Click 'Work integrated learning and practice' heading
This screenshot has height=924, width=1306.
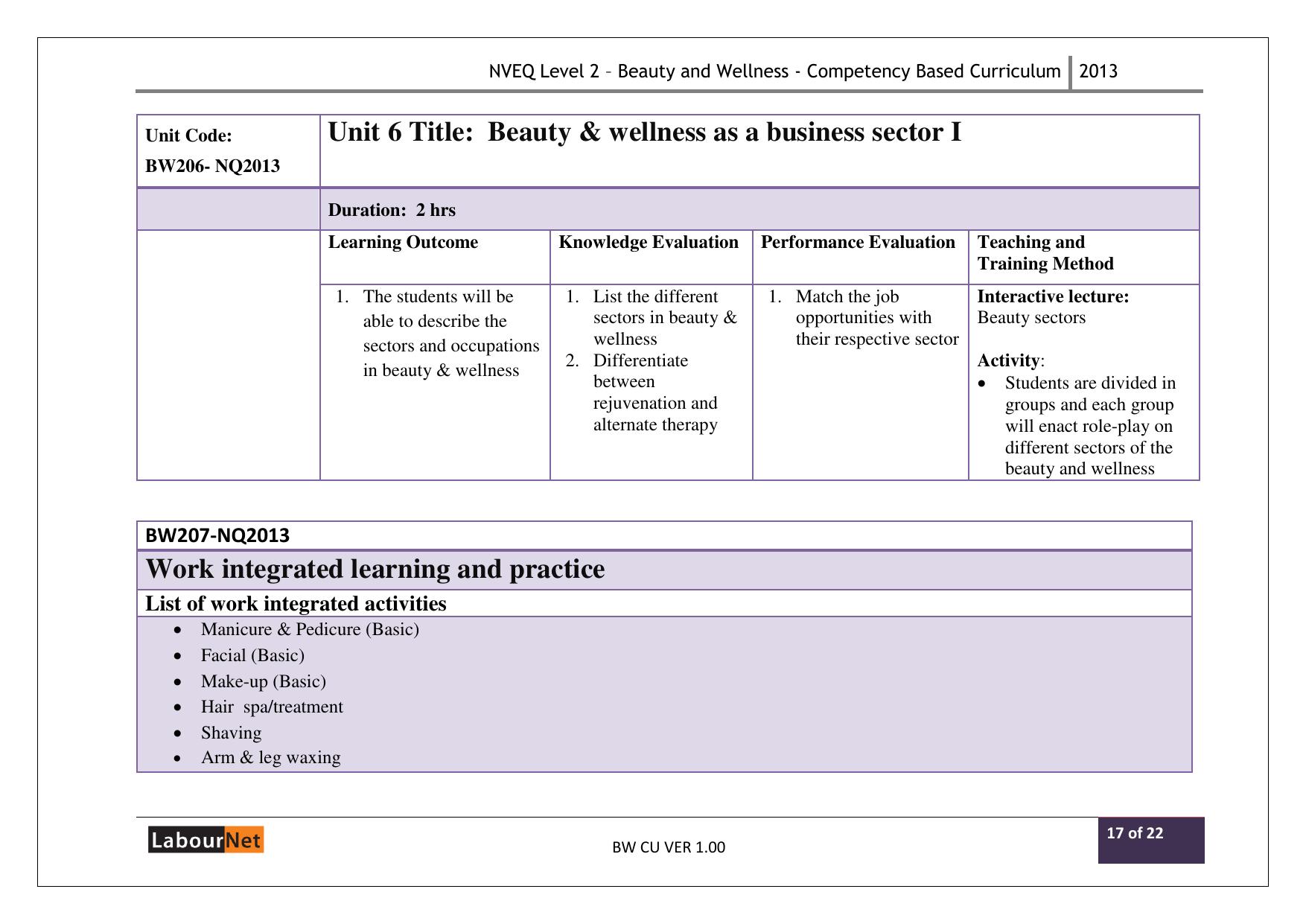(x=375, y=570)
